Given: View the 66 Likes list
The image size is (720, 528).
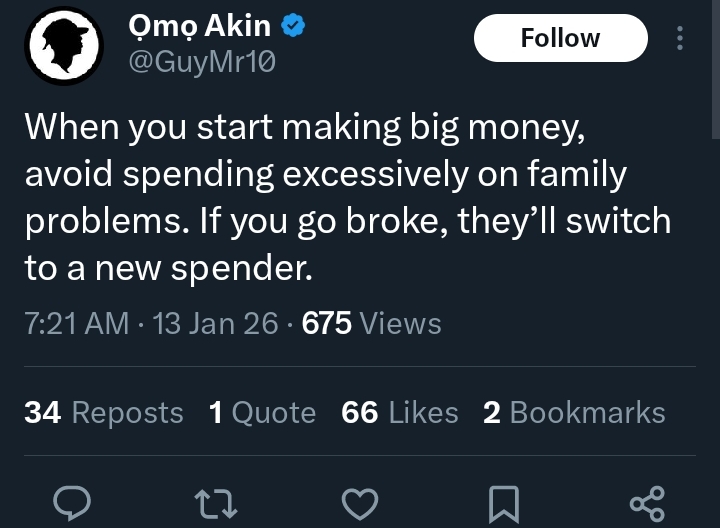Looking at the screenshot, I should 400,413.
